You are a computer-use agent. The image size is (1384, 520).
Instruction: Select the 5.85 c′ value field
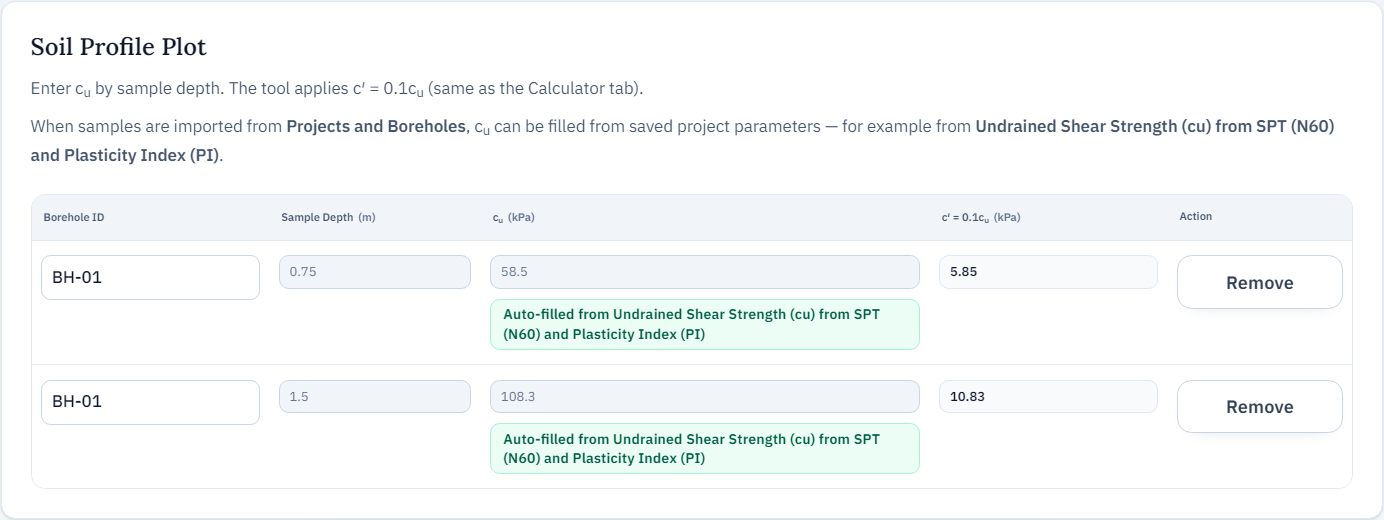pyautogui.click(x=1048, y=272)
